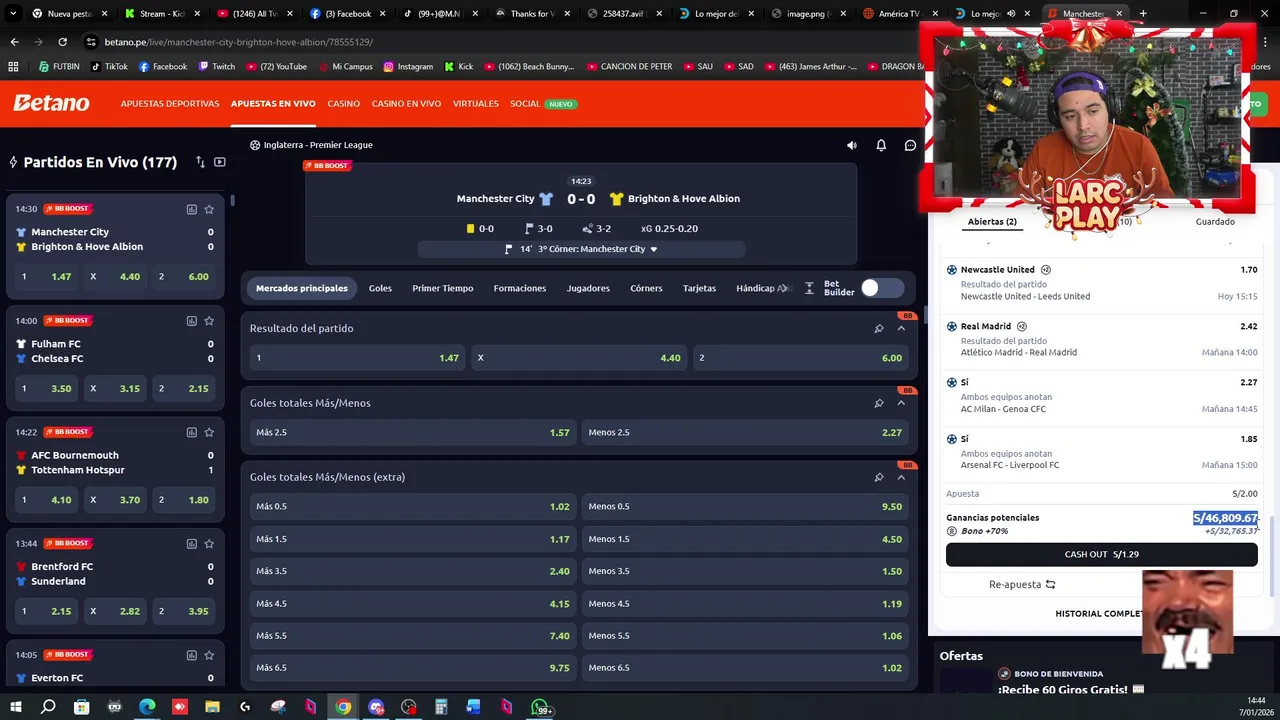Image resolution: width=1280 pixels, height=720 pixels.
Task: Switch to Abiertas (2) bets tab
Action: click(992, 222)
